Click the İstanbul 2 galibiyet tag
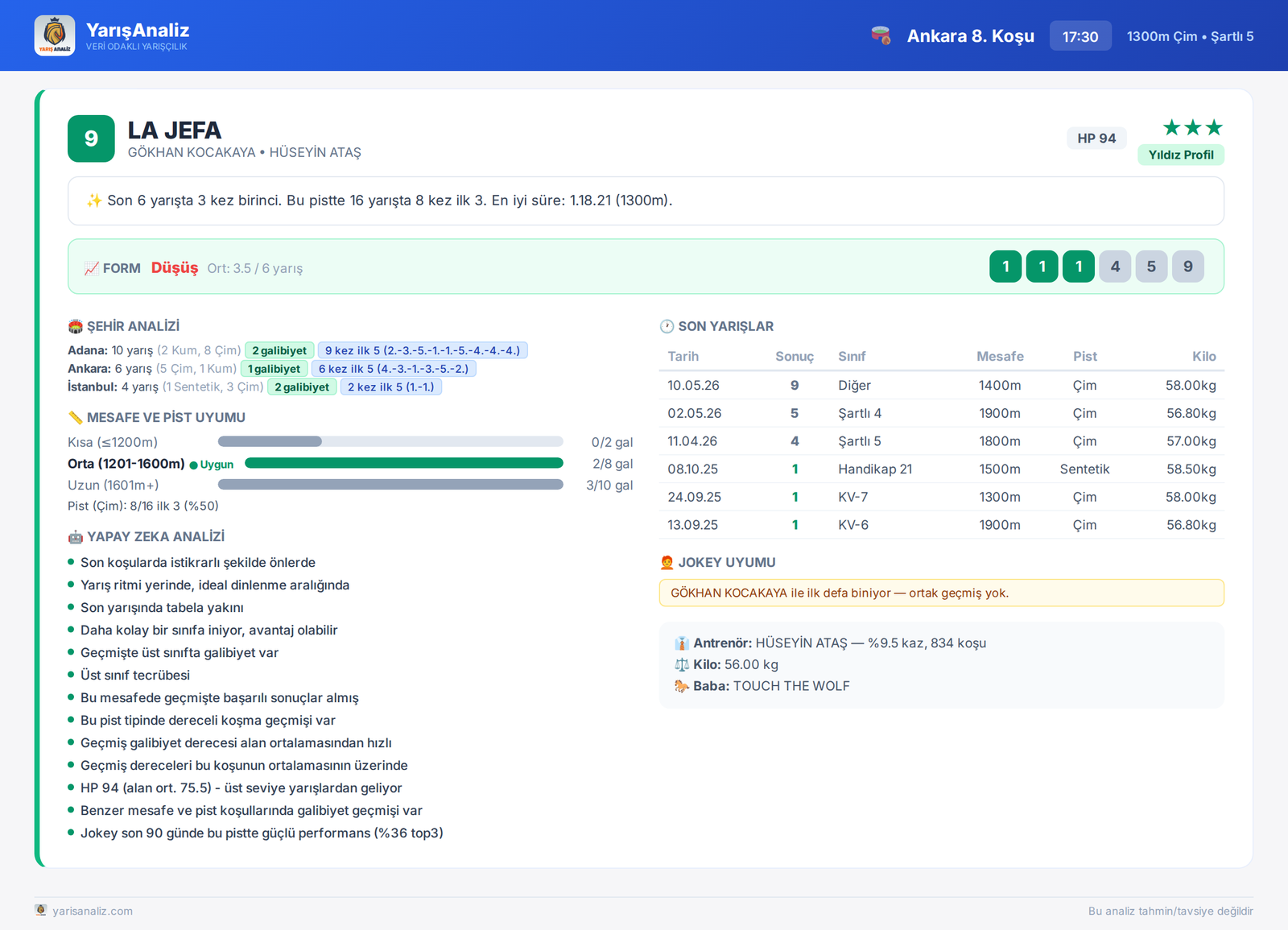Viewport: 1288px width, 930px height. point(302,387)
